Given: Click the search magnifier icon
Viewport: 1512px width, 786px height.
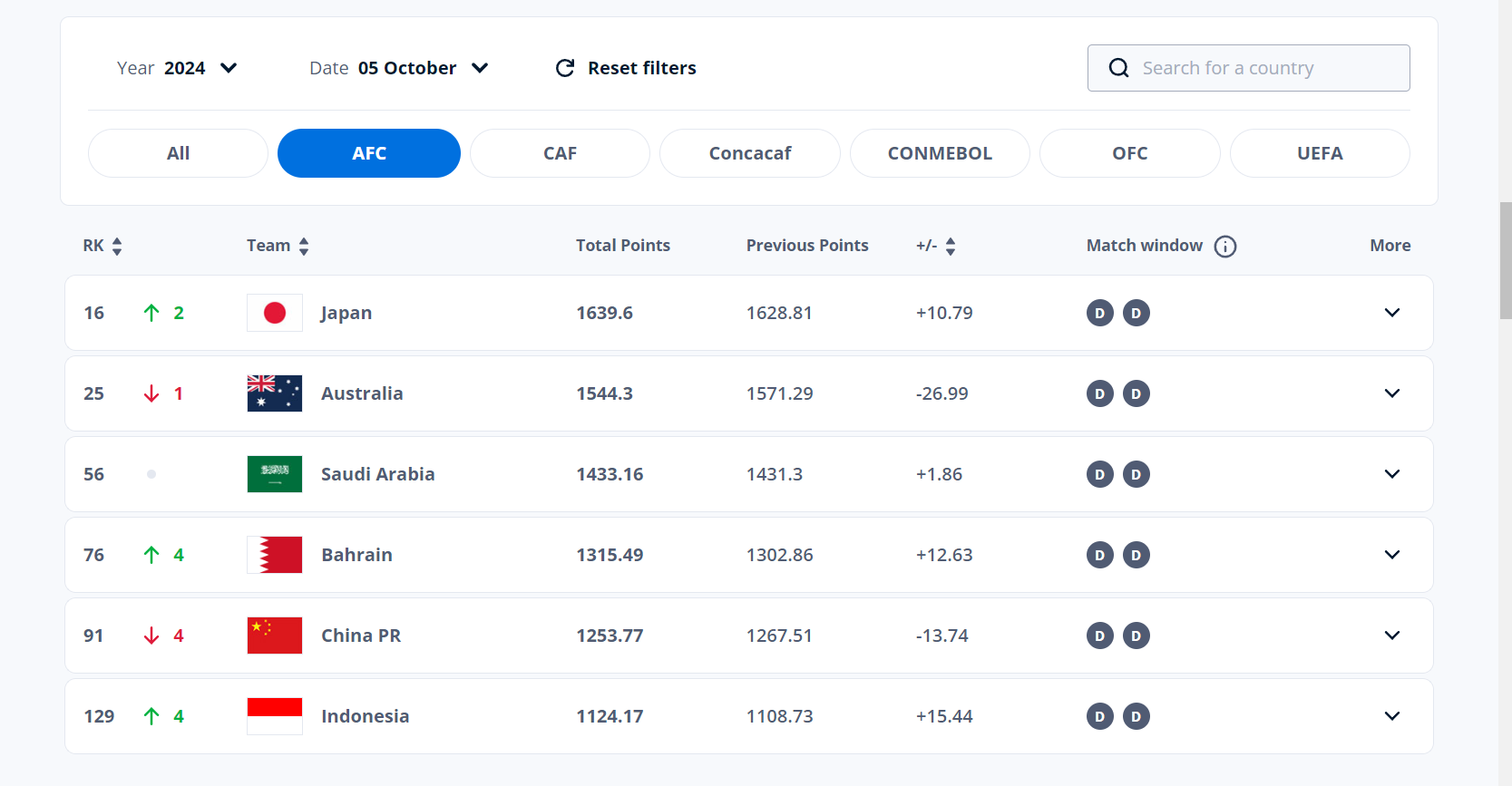Looking at the screenshot, I should 1119,68.
